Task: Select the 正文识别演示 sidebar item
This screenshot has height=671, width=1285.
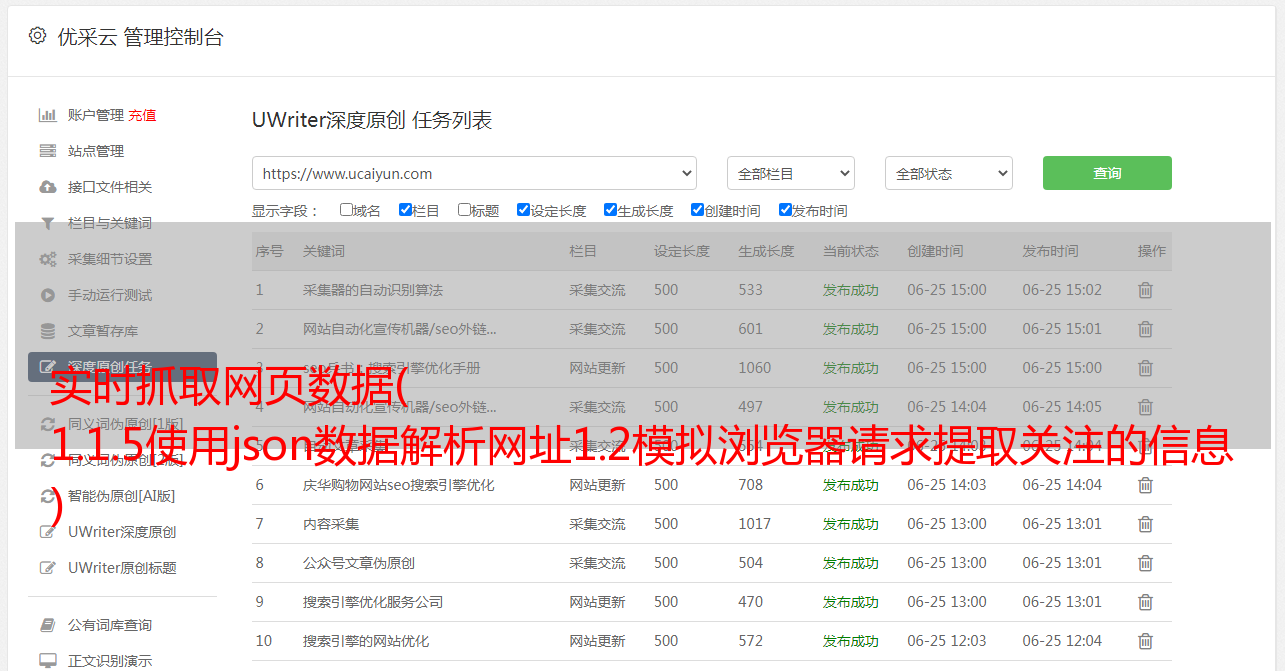Action: point(110,661)
